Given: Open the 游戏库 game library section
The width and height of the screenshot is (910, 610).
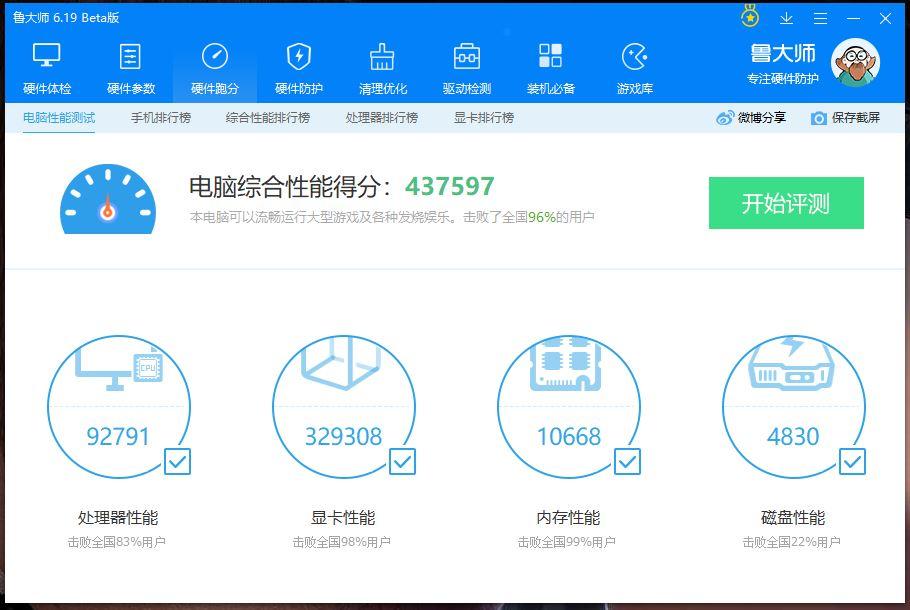Looking at the screenshot, I should 634,68.
